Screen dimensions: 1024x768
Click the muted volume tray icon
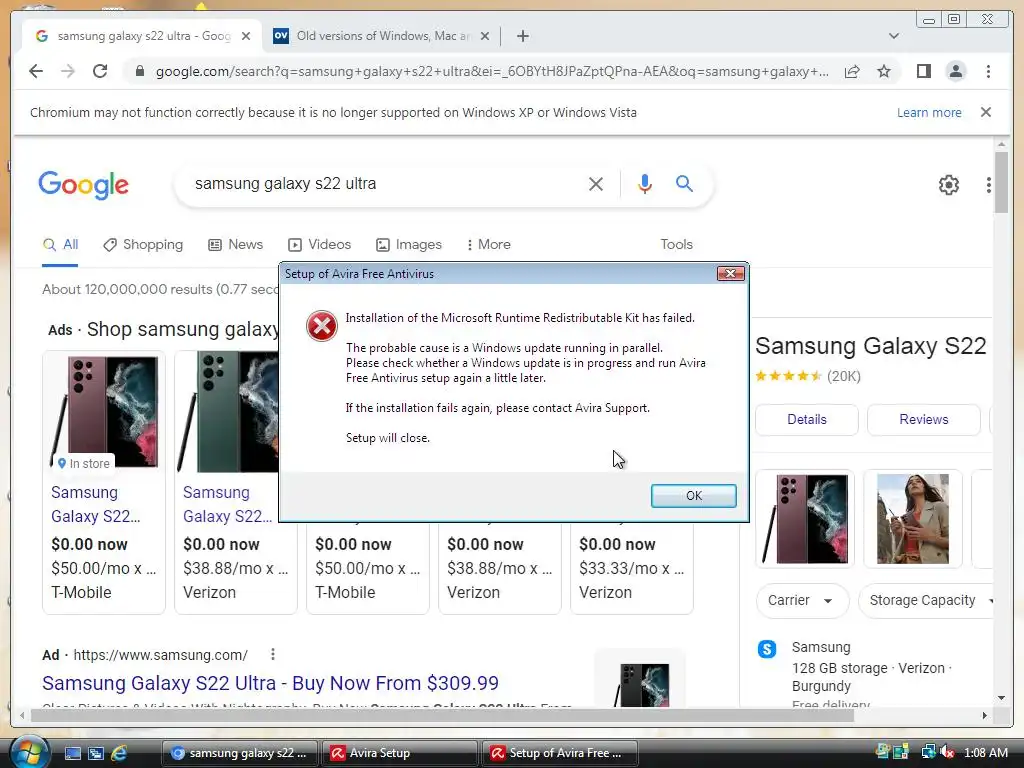pyautogui.click(x=946, y=752)
